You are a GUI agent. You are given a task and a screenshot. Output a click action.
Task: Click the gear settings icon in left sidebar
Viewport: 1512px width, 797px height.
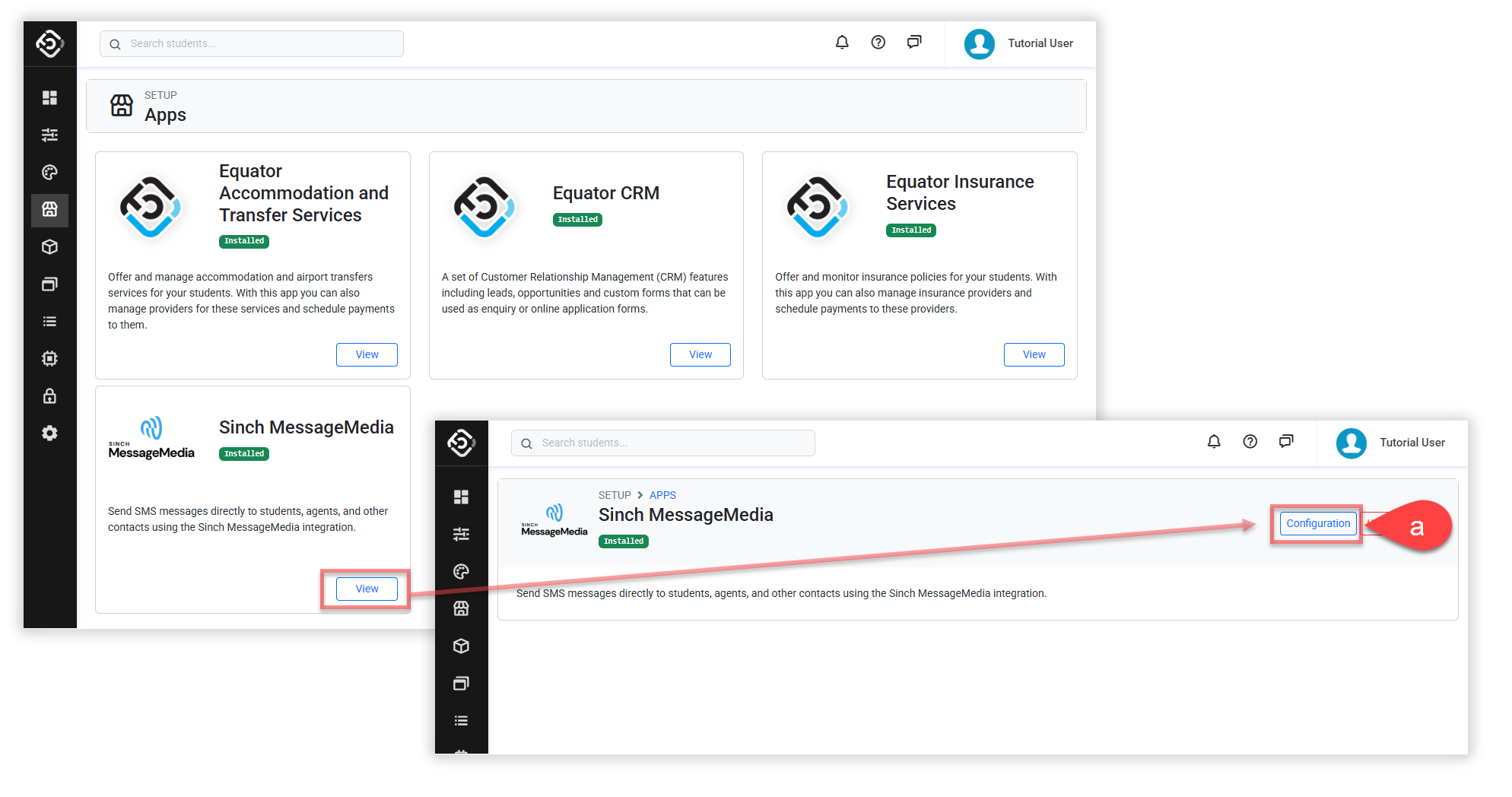tap(49, 433)
